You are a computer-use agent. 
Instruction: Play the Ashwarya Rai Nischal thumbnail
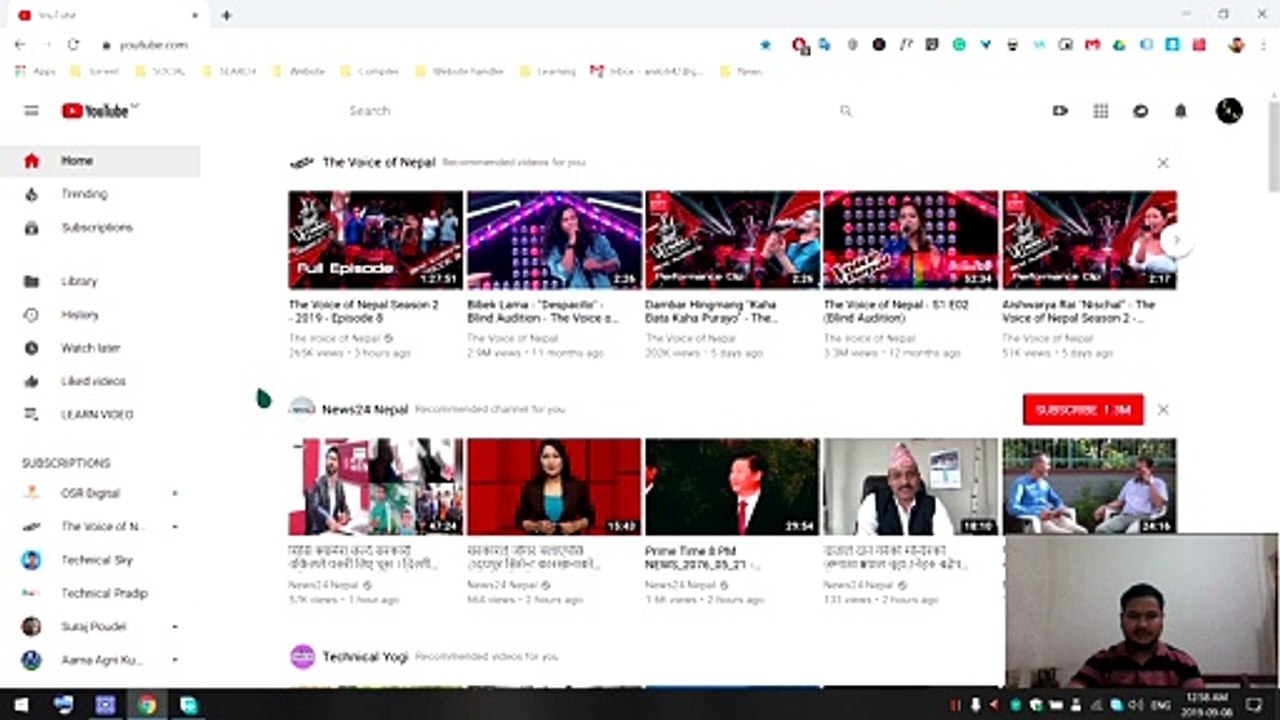coord(1089,240)
